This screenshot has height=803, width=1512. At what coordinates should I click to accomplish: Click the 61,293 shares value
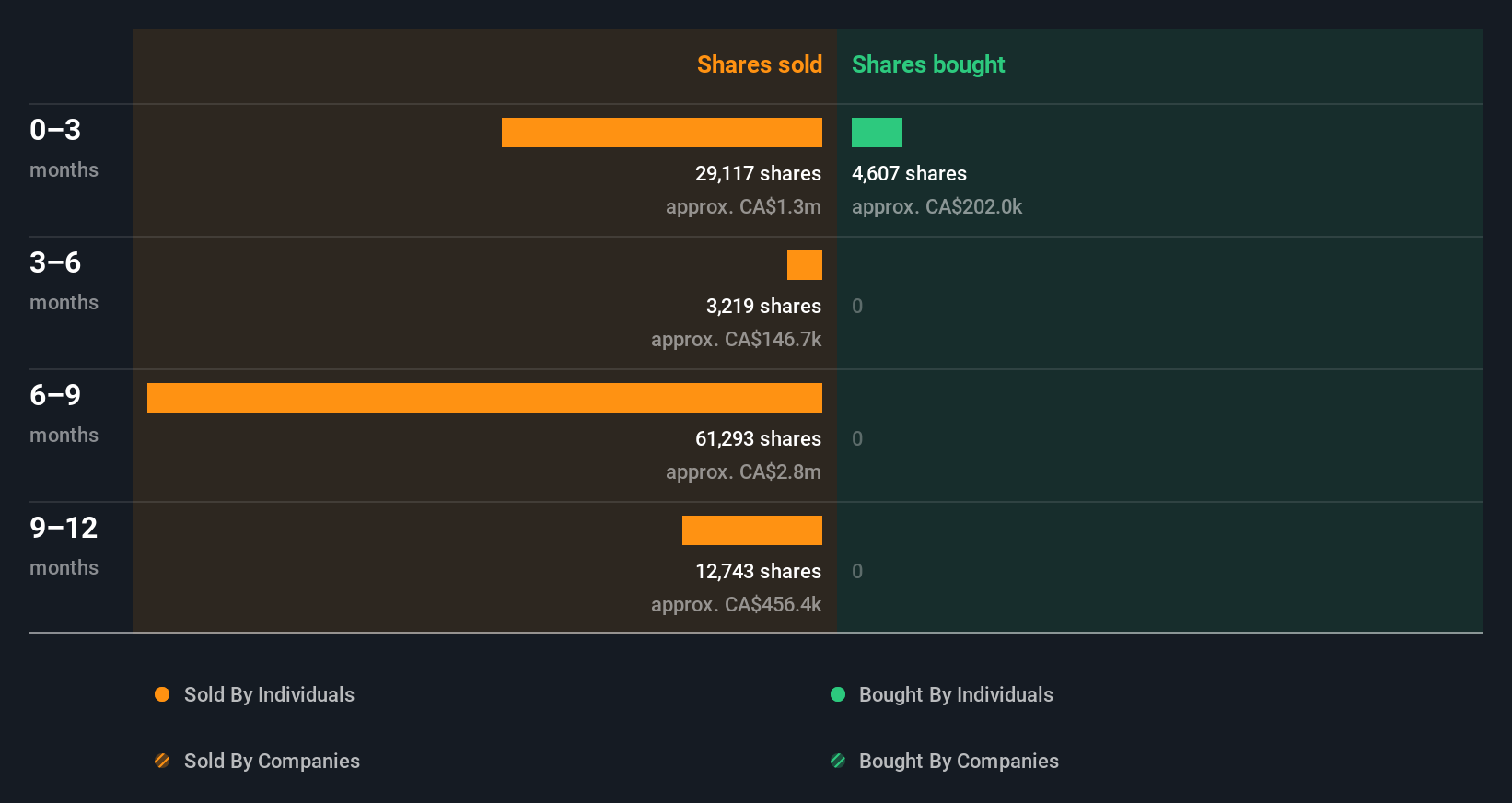coord(758,438)
